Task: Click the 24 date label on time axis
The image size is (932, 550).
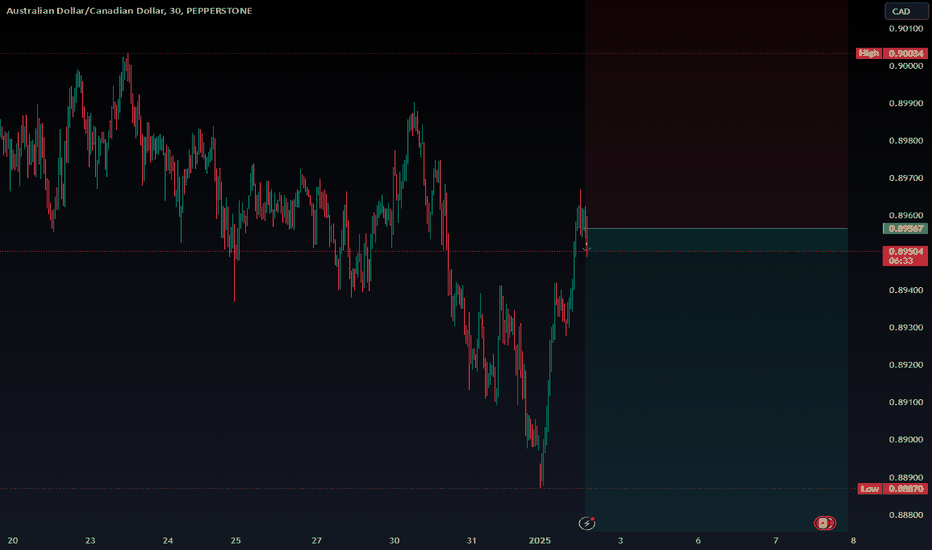Action: 168,540
